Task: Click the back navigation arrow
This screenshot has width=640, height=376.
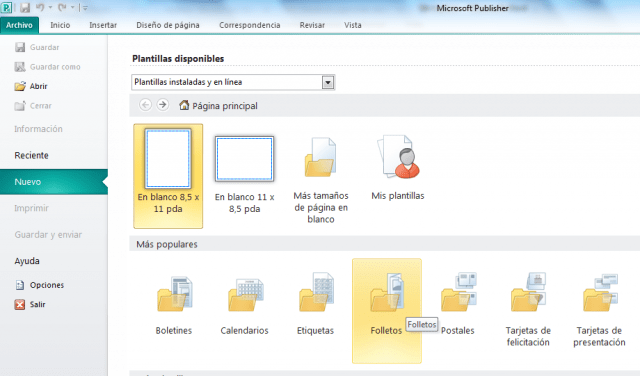Action: click(x=145, y=105)
